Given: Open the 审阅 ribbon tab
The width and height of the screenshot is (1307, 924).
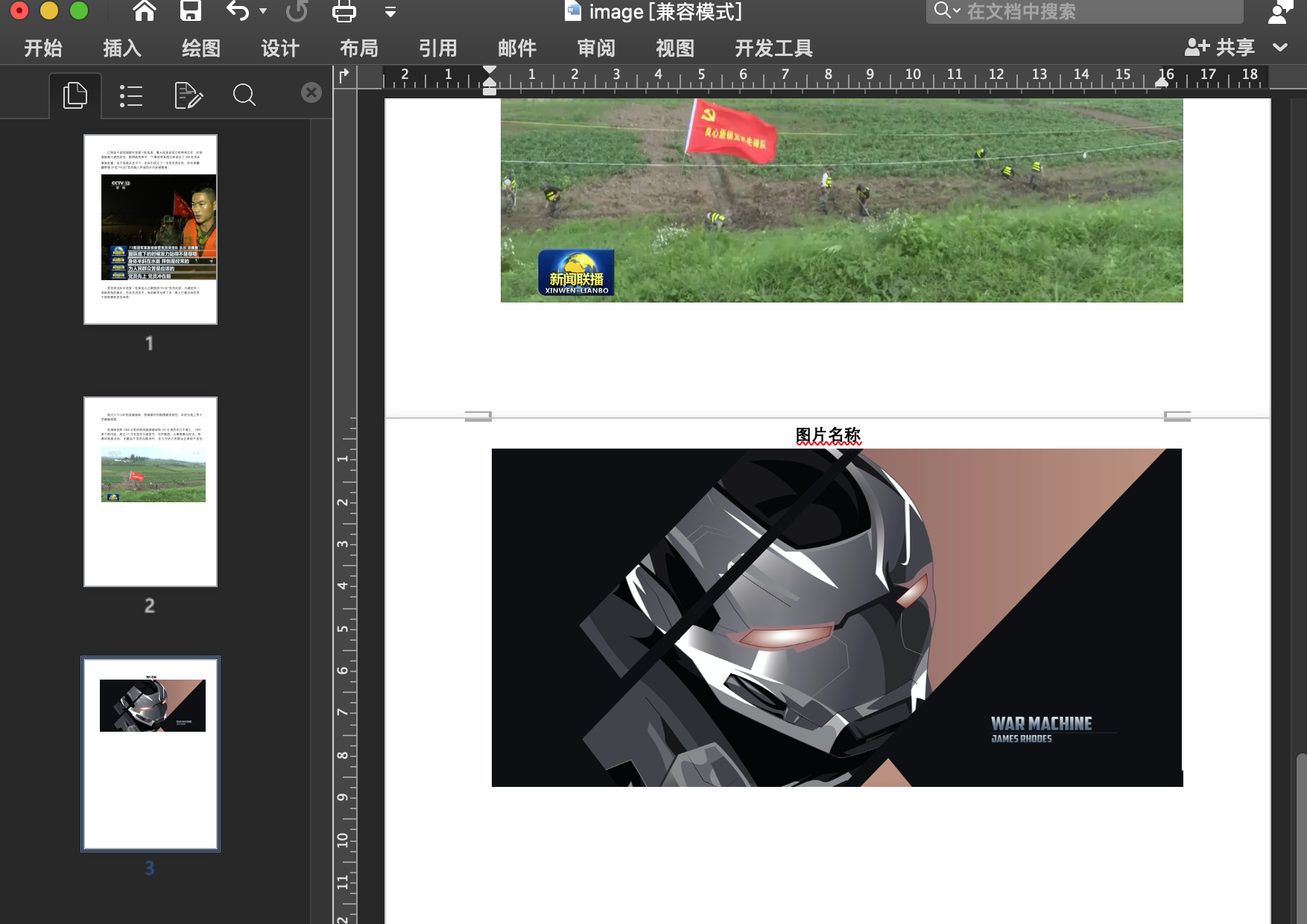Looking at the screenshot, I should [594, 48].
